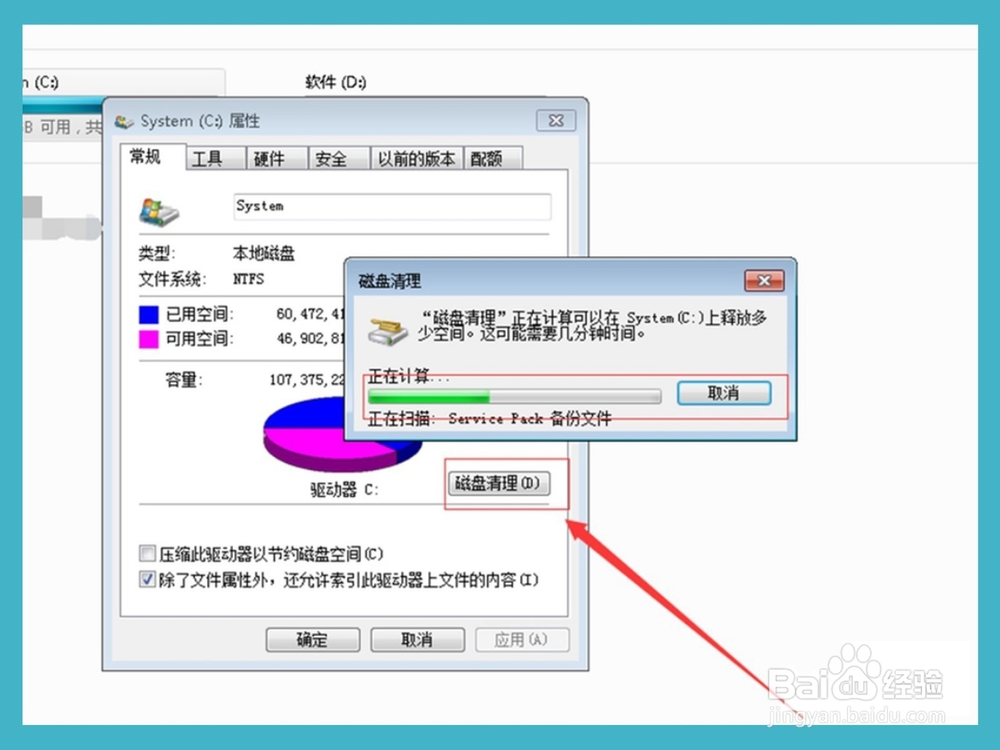Click the 磁盘清理(D) button
Image resolution: width=1000 pixels, height=750 pixels.
click(x=500, y=482)
